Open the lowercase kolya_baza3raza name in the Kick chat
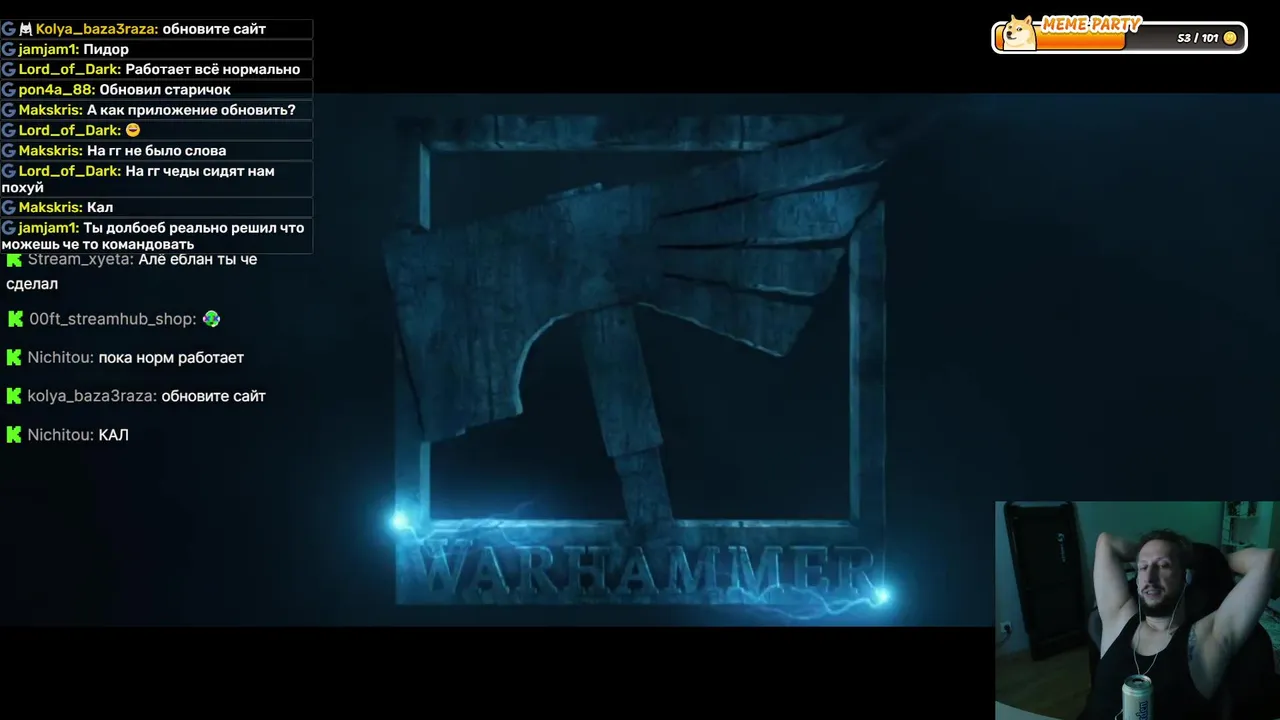 (92, 396)
